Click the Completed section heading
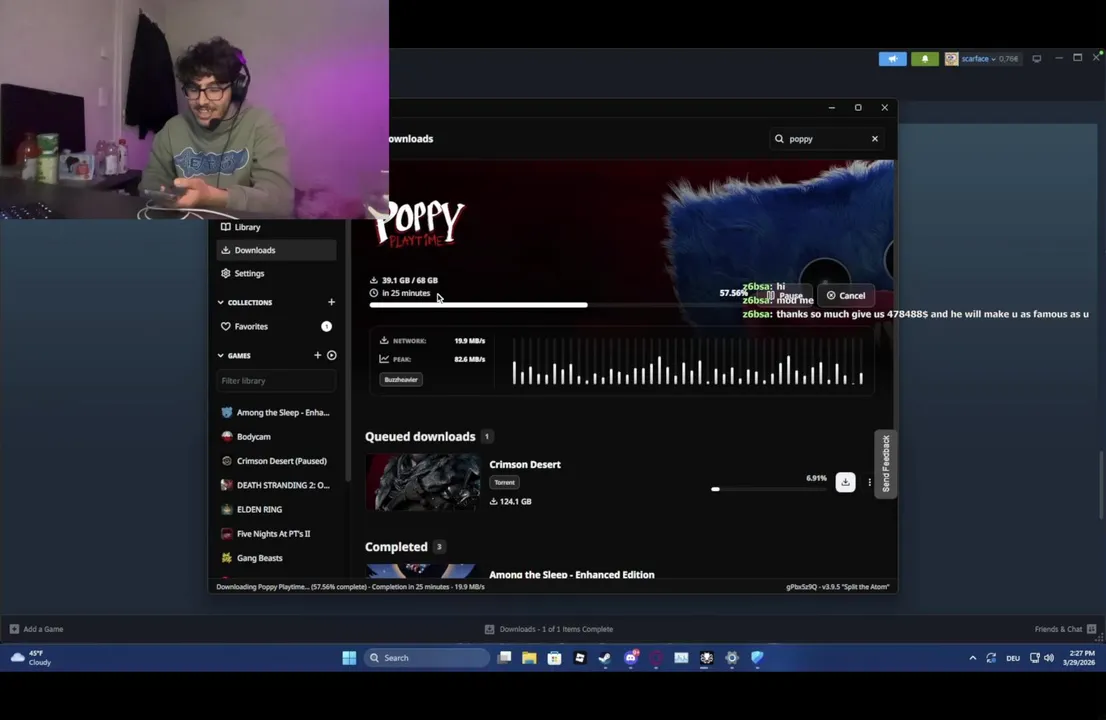This screenshot has height=720, width=1106. (x=396, y=547)
